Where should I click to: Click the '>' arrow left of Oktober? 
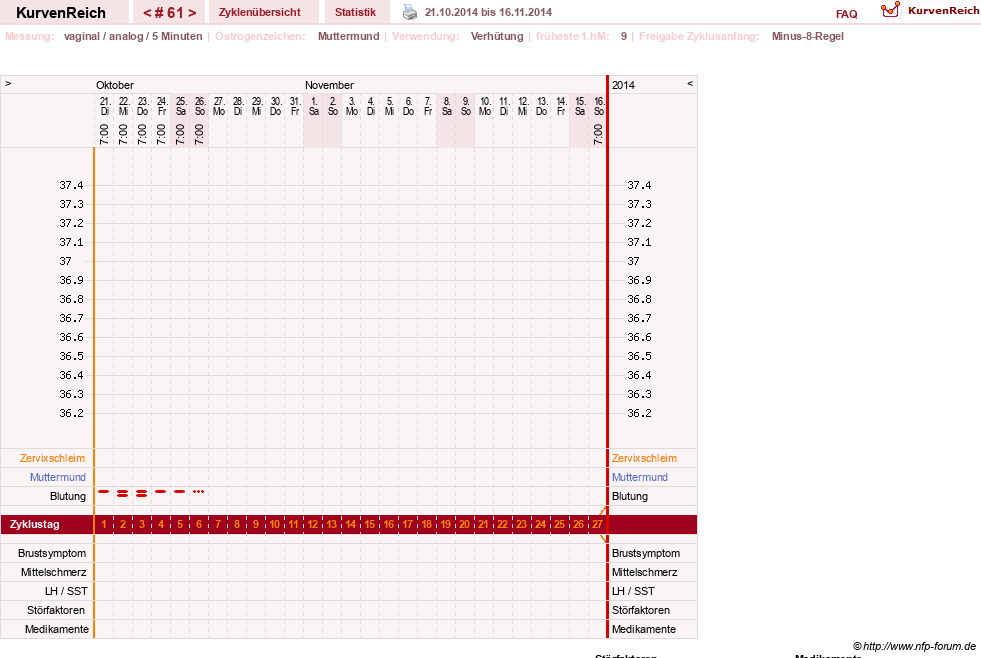pyautogui.click(x=8, y=83)
